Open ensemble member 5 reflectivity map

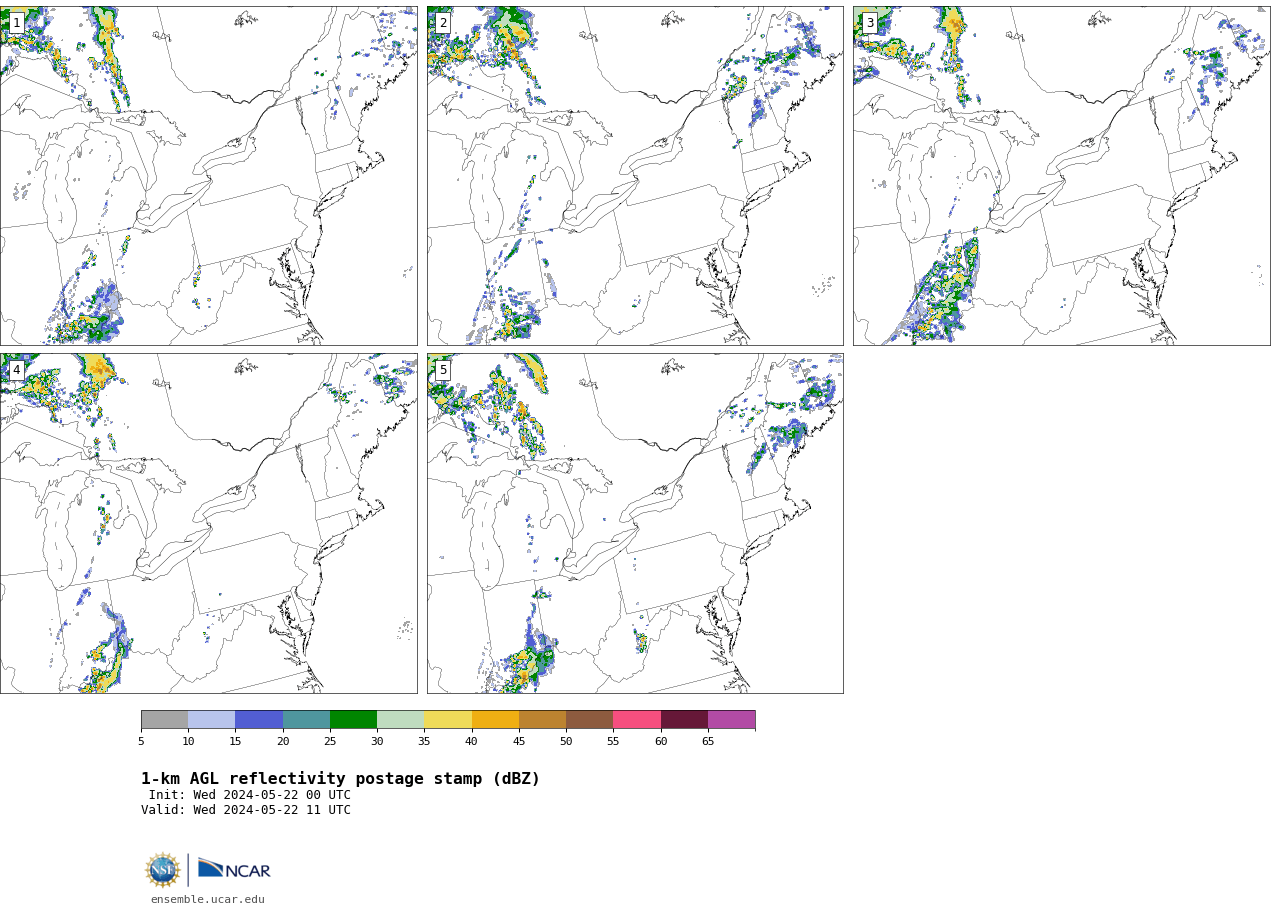point(635,523)
